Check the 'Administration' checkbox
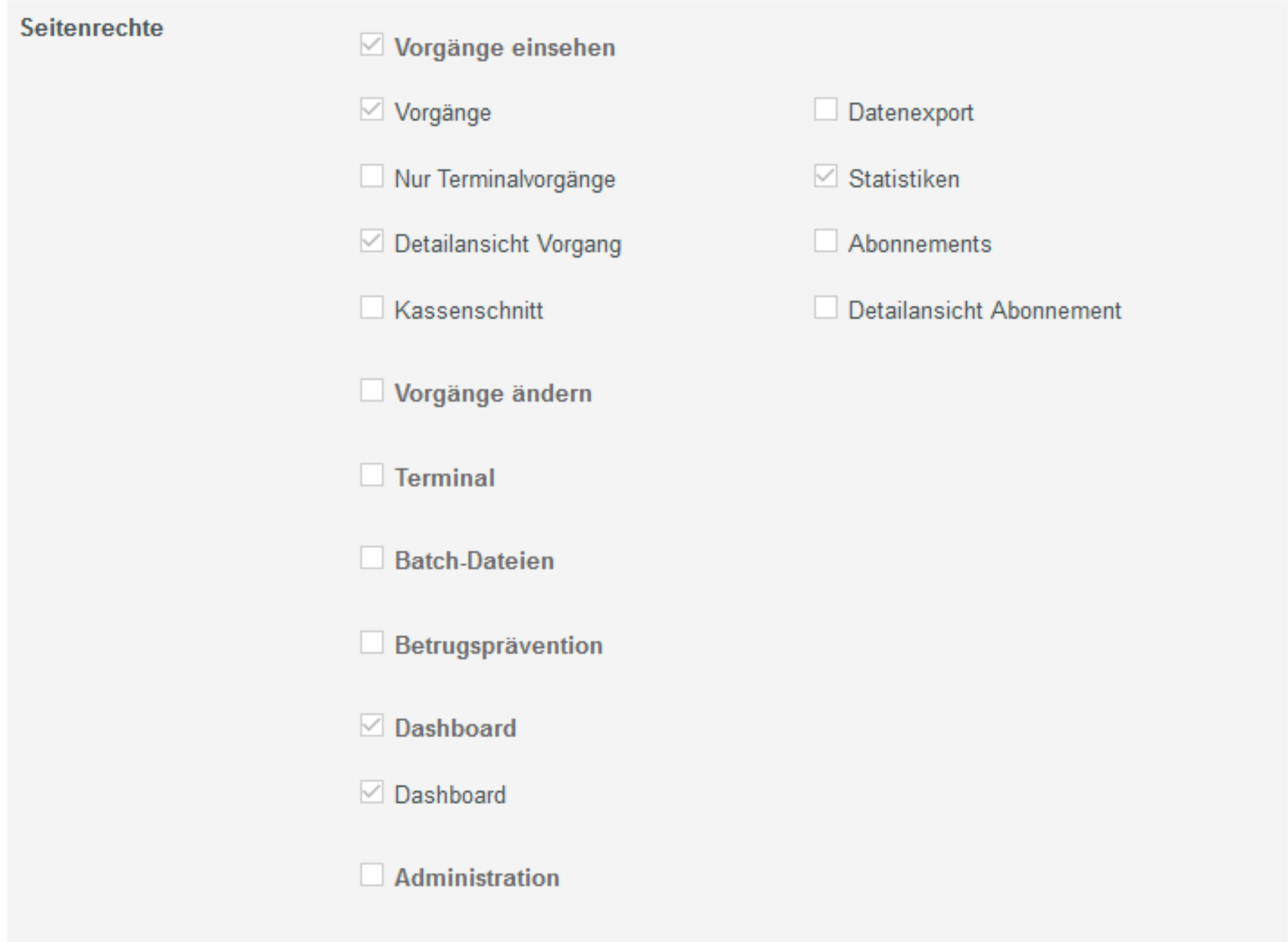This screenshot has height=942, width=1288. point(371,875)
